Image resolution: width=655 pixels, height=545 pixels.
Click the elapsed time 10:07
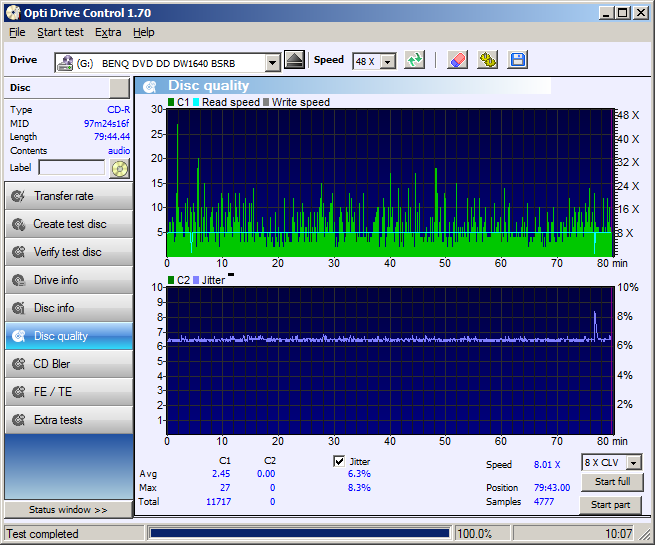pyautogui.click(x=619, y=534)
